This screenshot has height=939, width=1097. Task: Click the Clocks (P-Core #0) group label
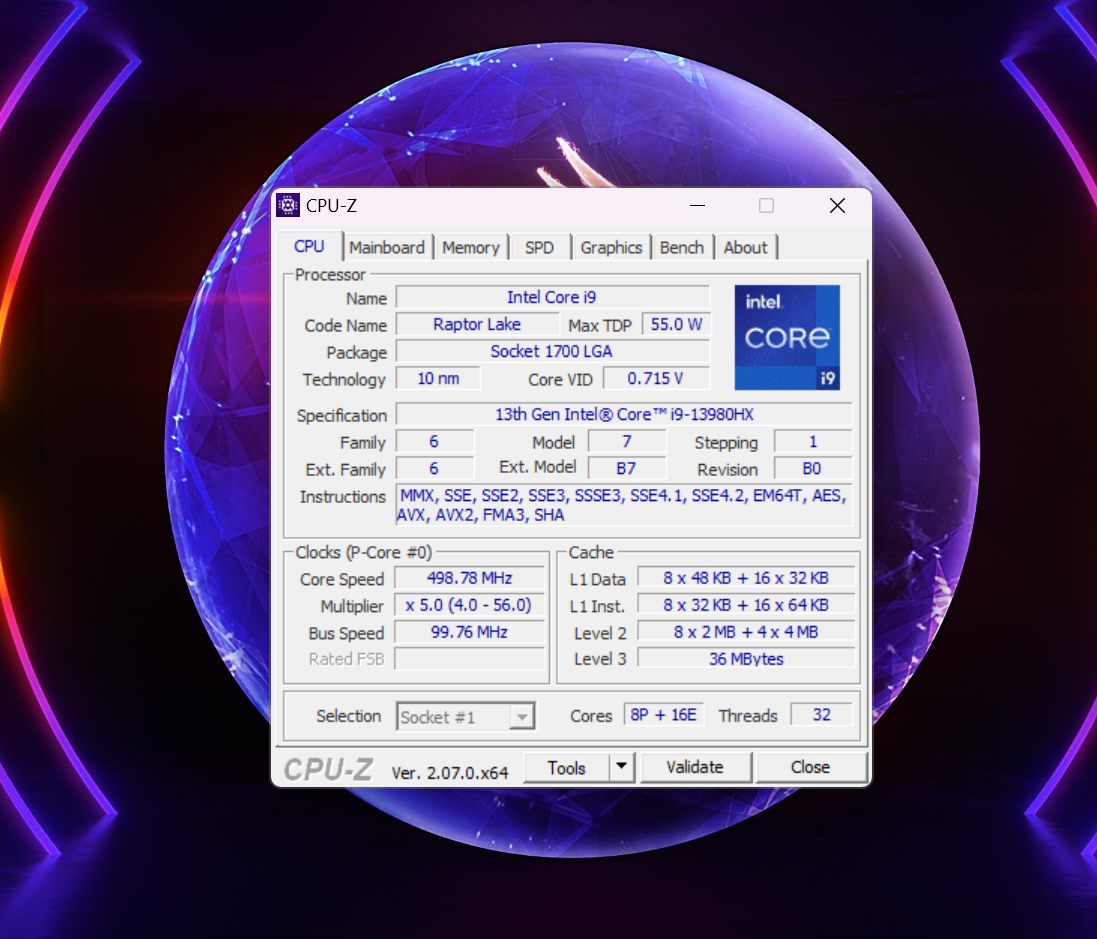pyautogui.click(x=364, y=553)
